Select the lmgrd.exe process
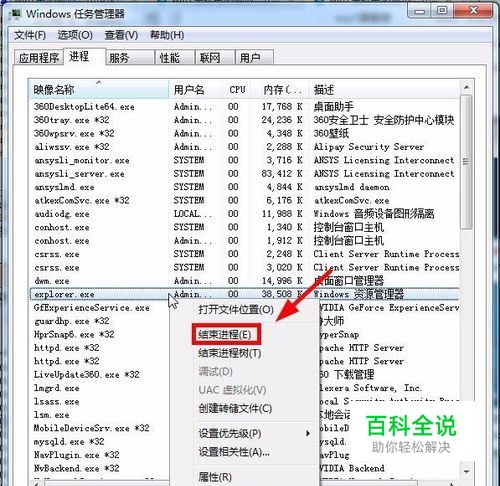Screen dimensions: 500x486 [x=57, y=388]
